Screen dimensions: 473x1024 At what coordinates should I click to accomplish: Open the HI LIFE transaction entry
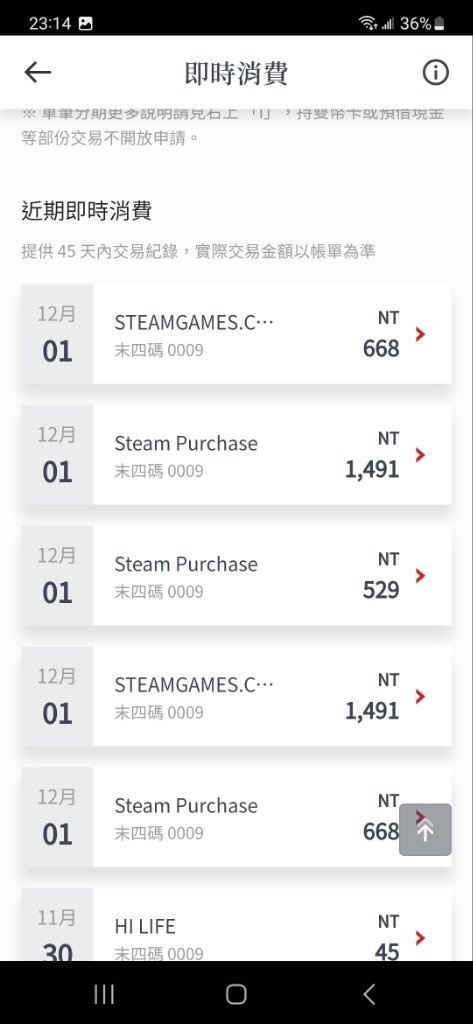click(236, 924)
